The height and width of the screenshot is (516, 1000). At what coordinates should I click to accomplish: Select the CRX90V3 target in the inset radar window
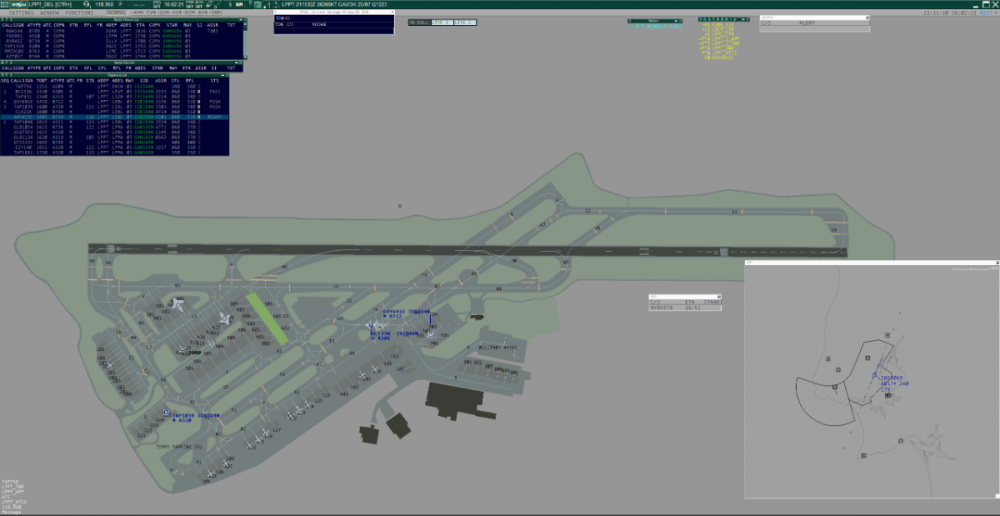pos(872,377)
